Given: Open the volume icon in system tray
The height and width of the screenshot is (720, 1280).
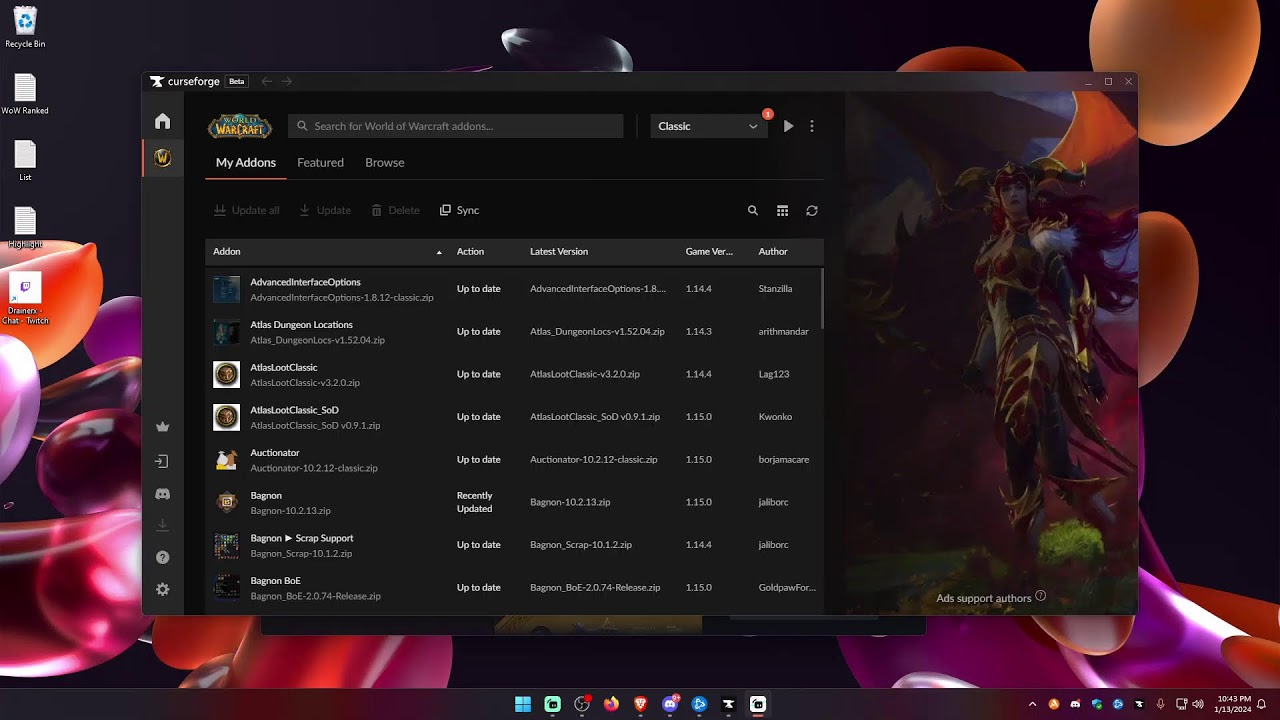Looking at the screenshot, I should (x=1197, y=704).
